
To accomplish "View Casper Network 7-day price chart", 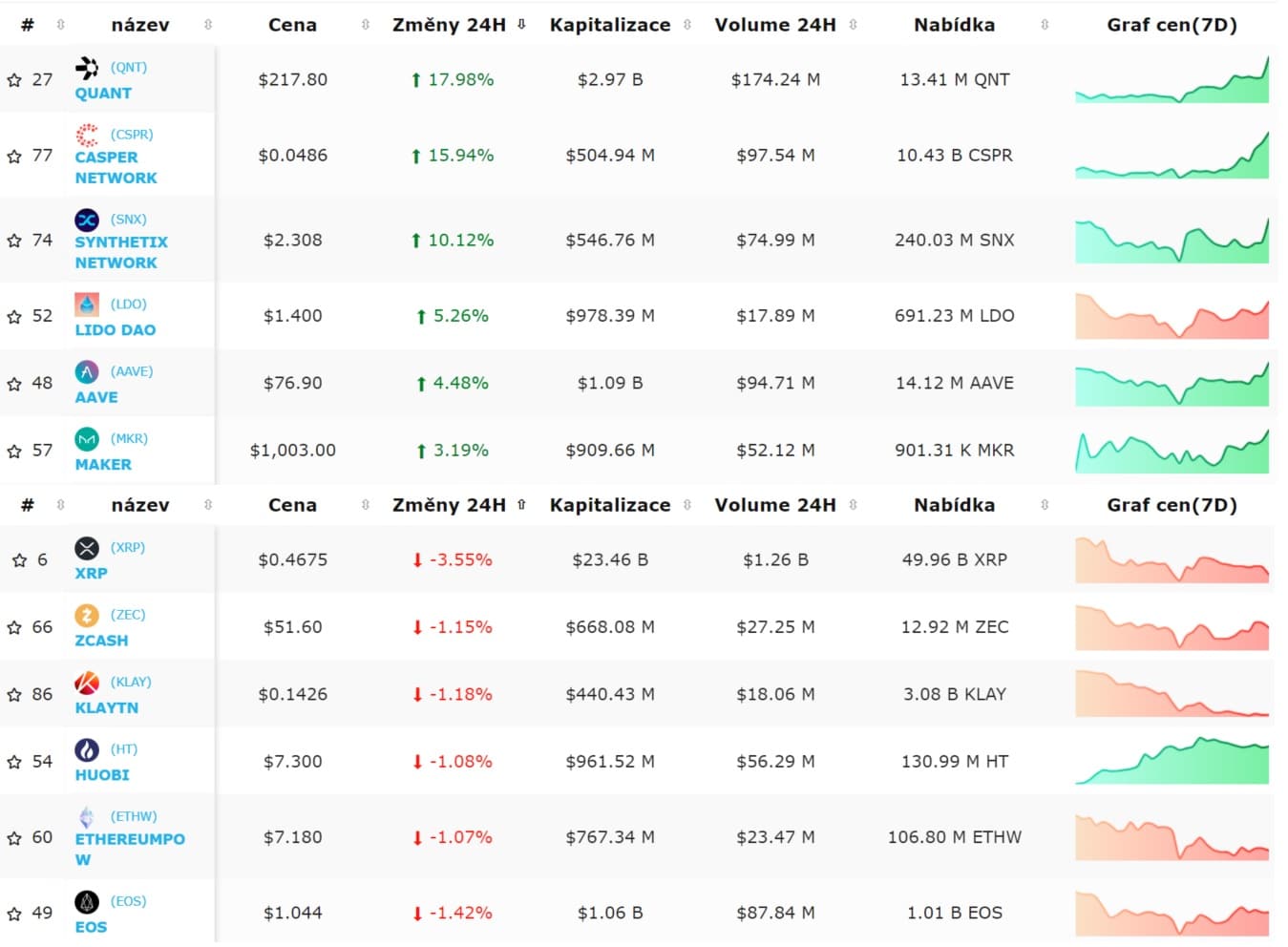I will [x=1172, y=155].
